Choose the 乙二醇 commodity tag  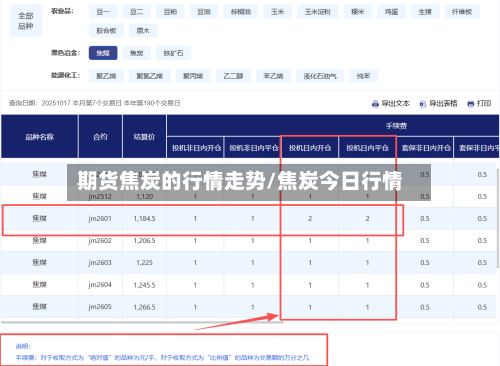(x=233, y=76)
